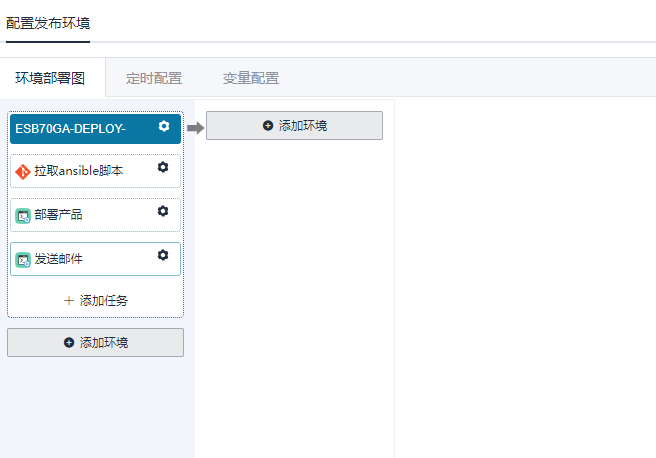Select the ESB70GA-DEPLOY- environment header
The image size is (656, 458).
[x=70, y=128]
